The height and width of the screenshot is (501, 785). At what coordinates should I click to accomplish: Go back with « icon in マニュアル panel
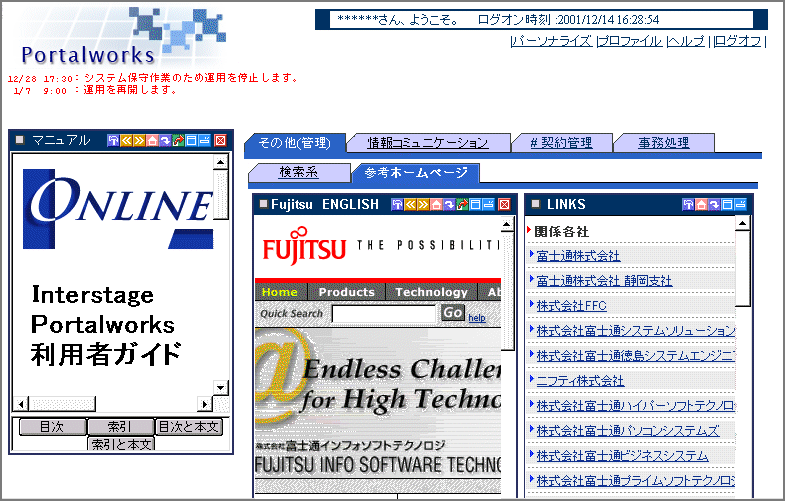[x=126, y=141]
